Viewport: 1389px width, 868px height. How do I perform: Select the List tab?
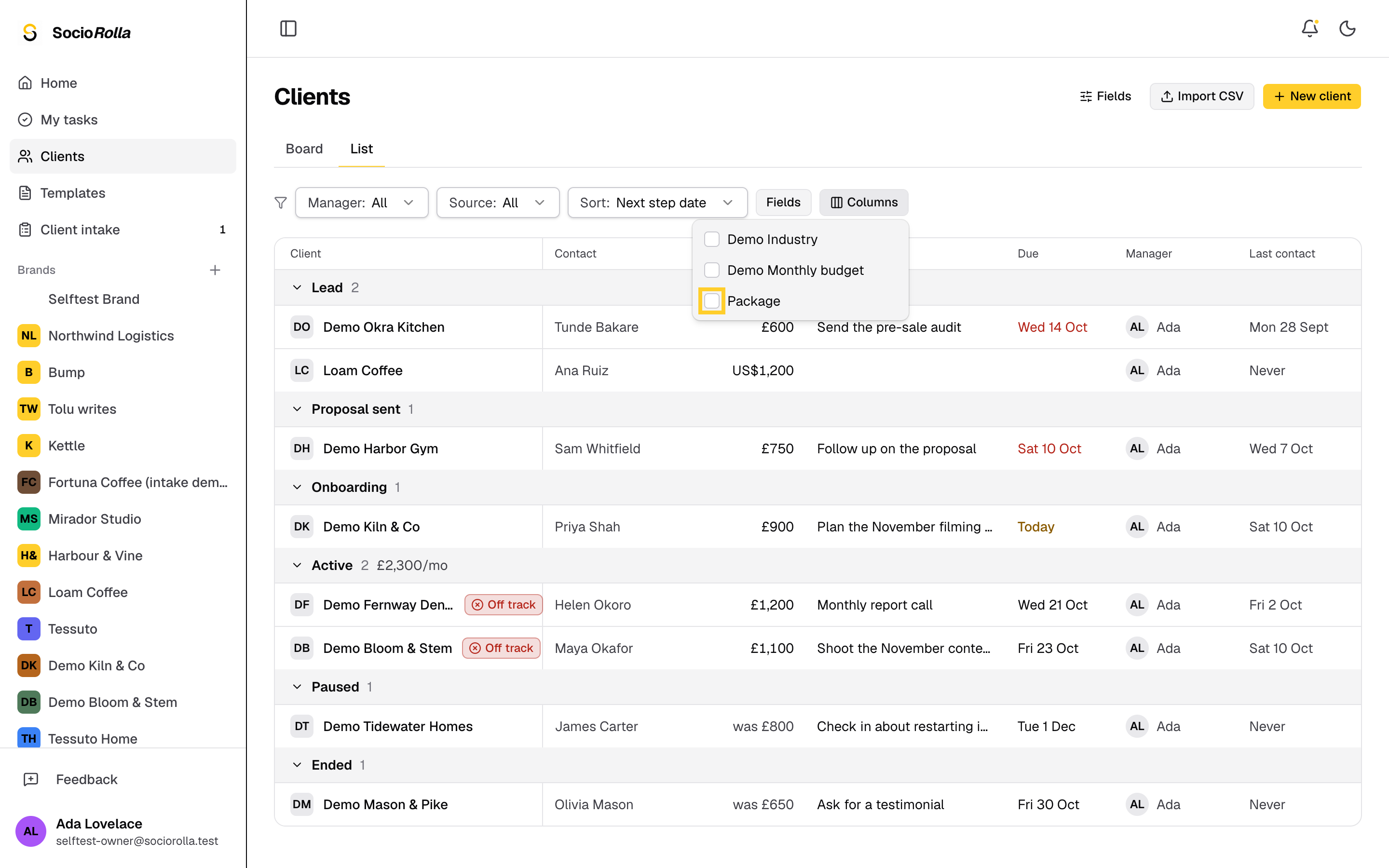pyautogui.click(x=362, y=149)
